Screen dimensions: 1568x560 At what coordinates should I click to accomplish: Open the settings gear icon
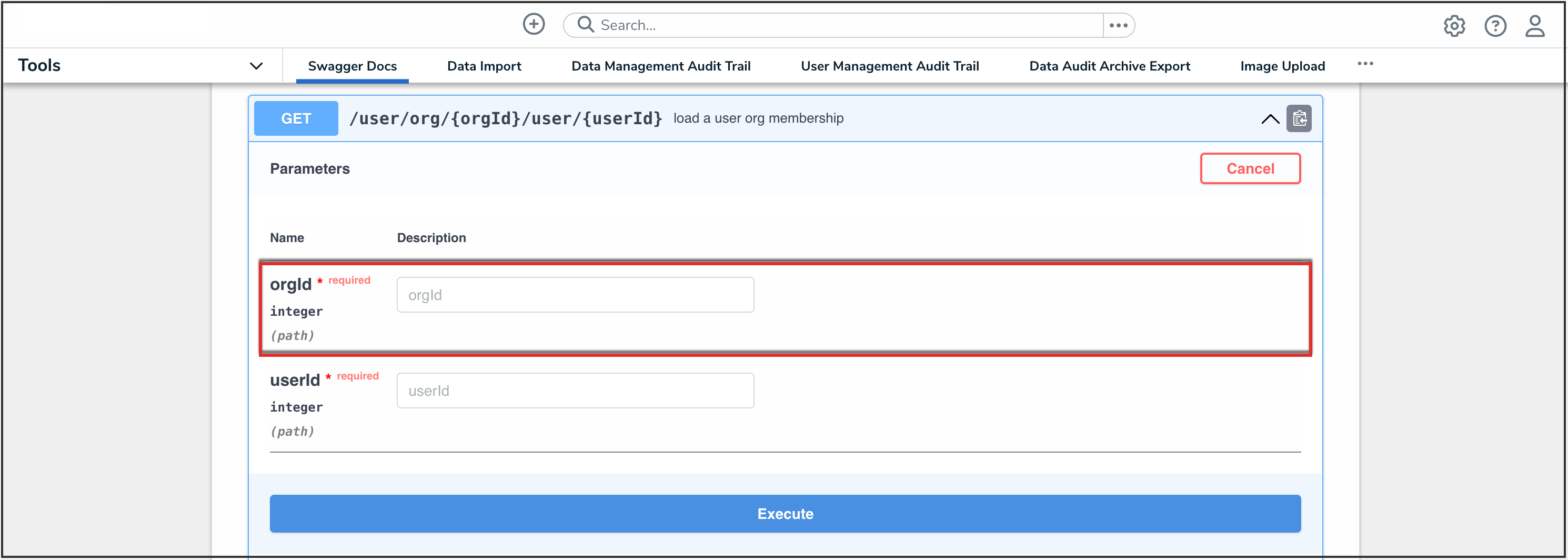tap(1454, 26)
